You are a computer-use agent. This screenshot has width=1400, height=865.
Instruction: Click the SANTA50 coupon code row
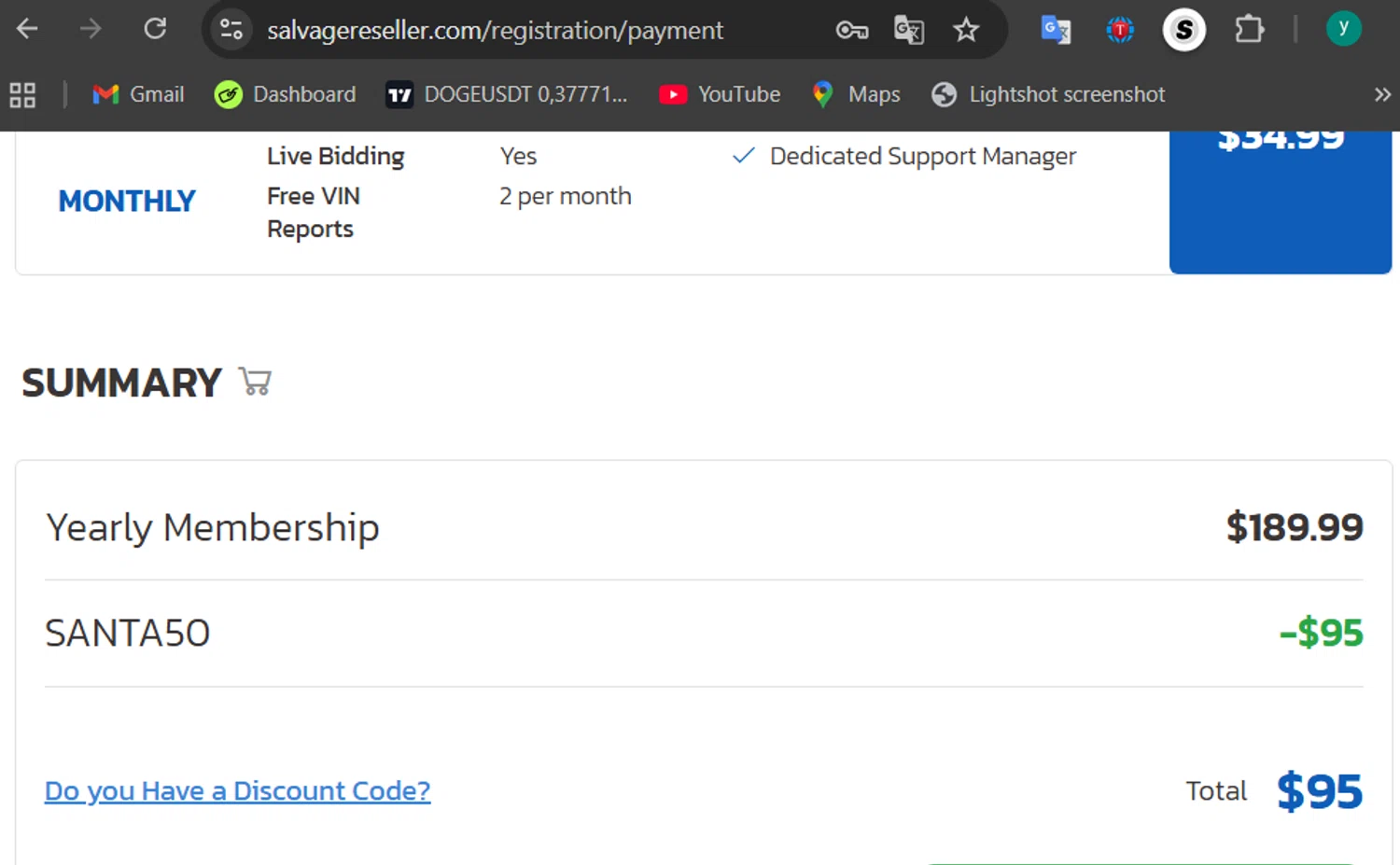click(704, 634)
